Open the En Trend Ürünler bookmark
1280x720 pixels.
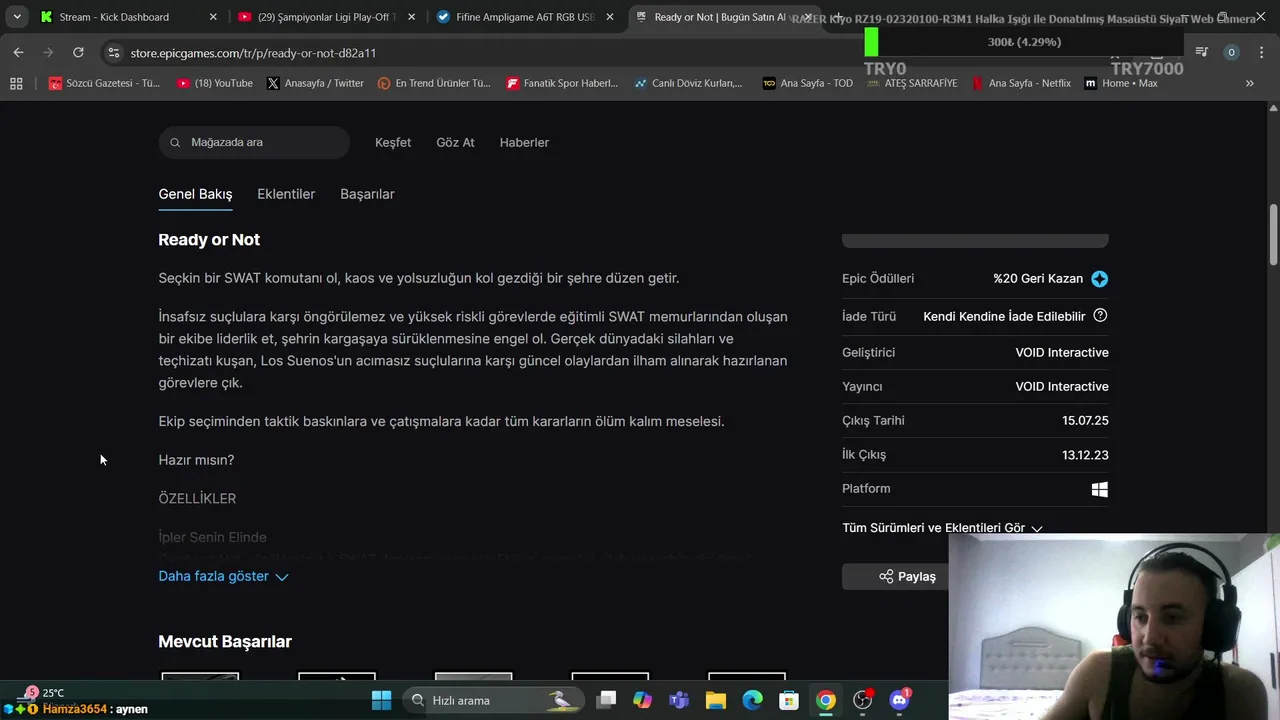click(434, 83)
